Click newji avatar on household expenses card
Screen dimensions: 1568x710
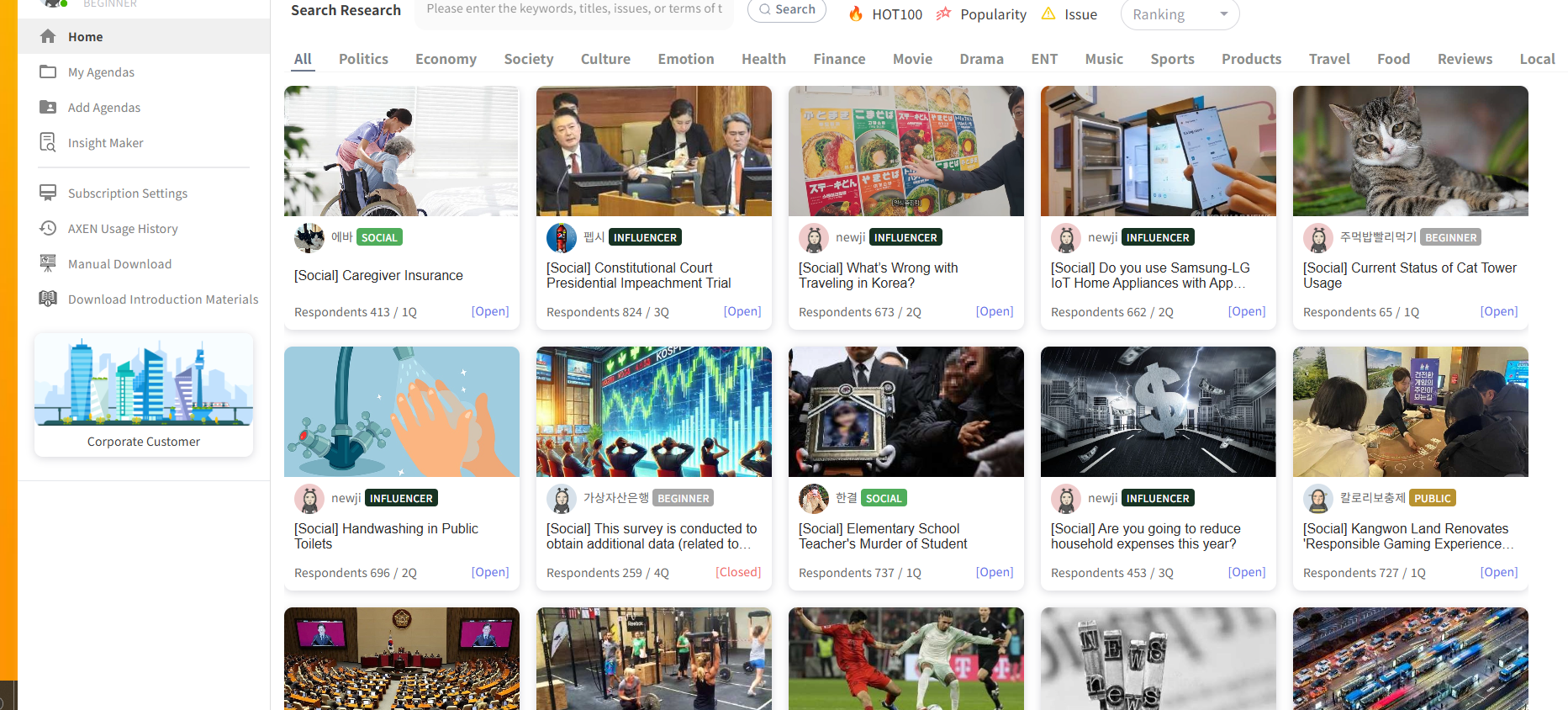click(1066, 499)
